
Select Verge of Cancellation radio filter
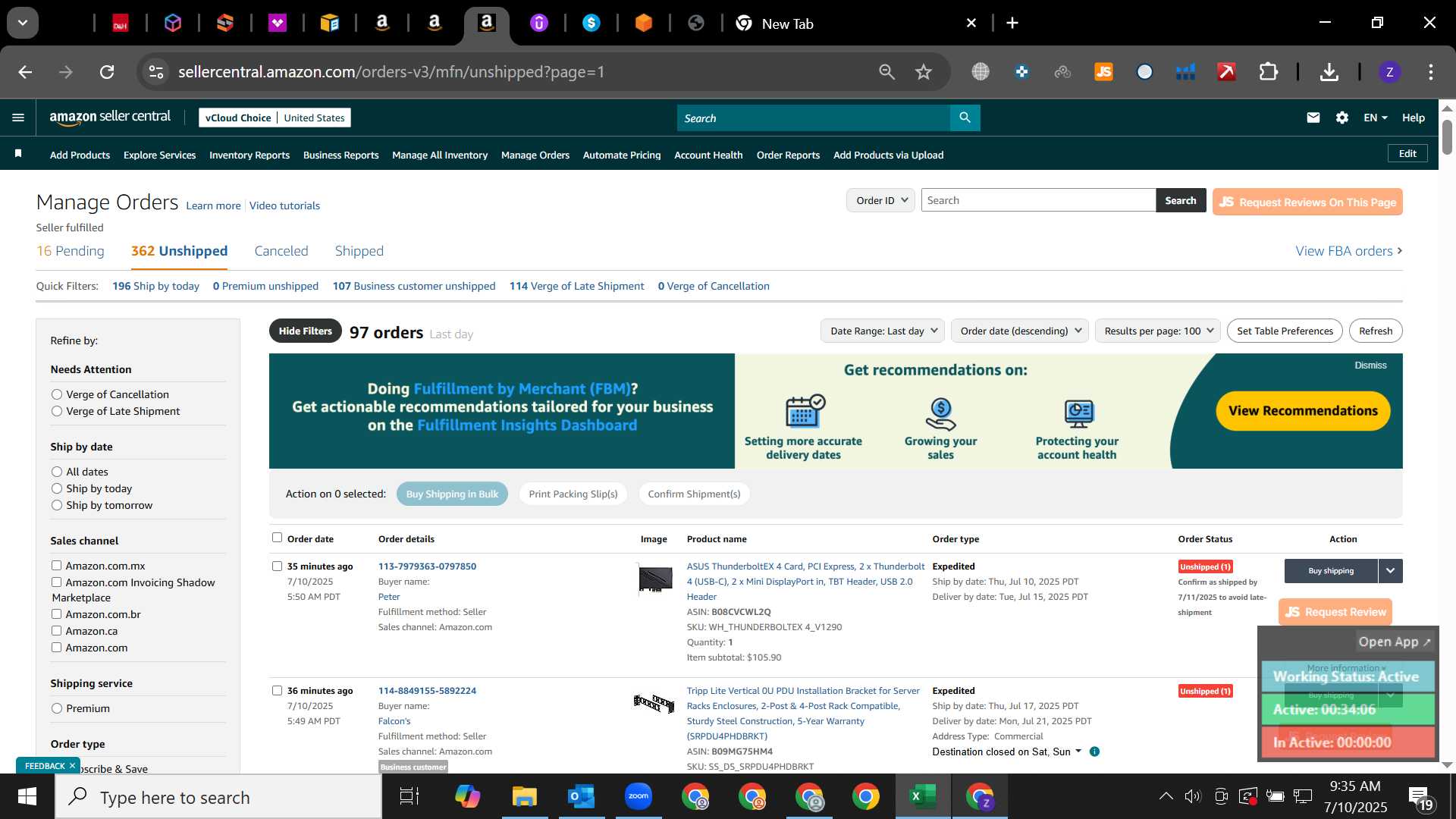[x=57, y=394]
